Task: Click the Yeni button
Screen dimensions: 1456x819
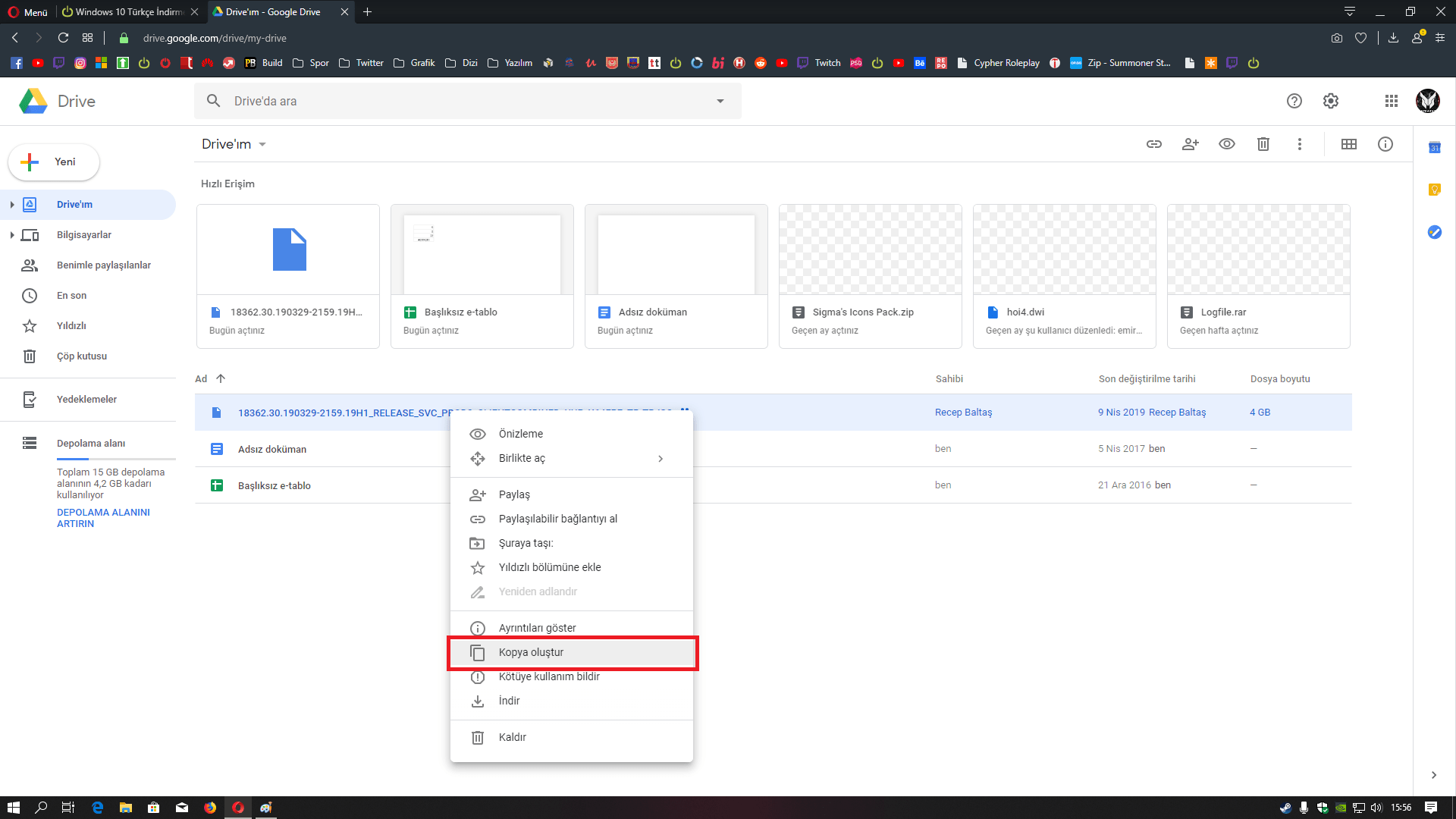Action: click(x=54, y=162)
